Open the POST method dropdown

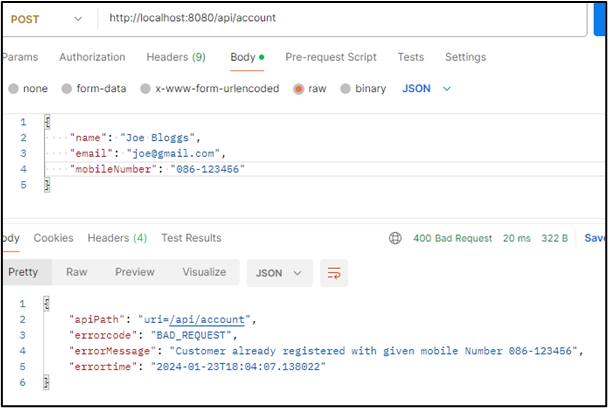46,19
